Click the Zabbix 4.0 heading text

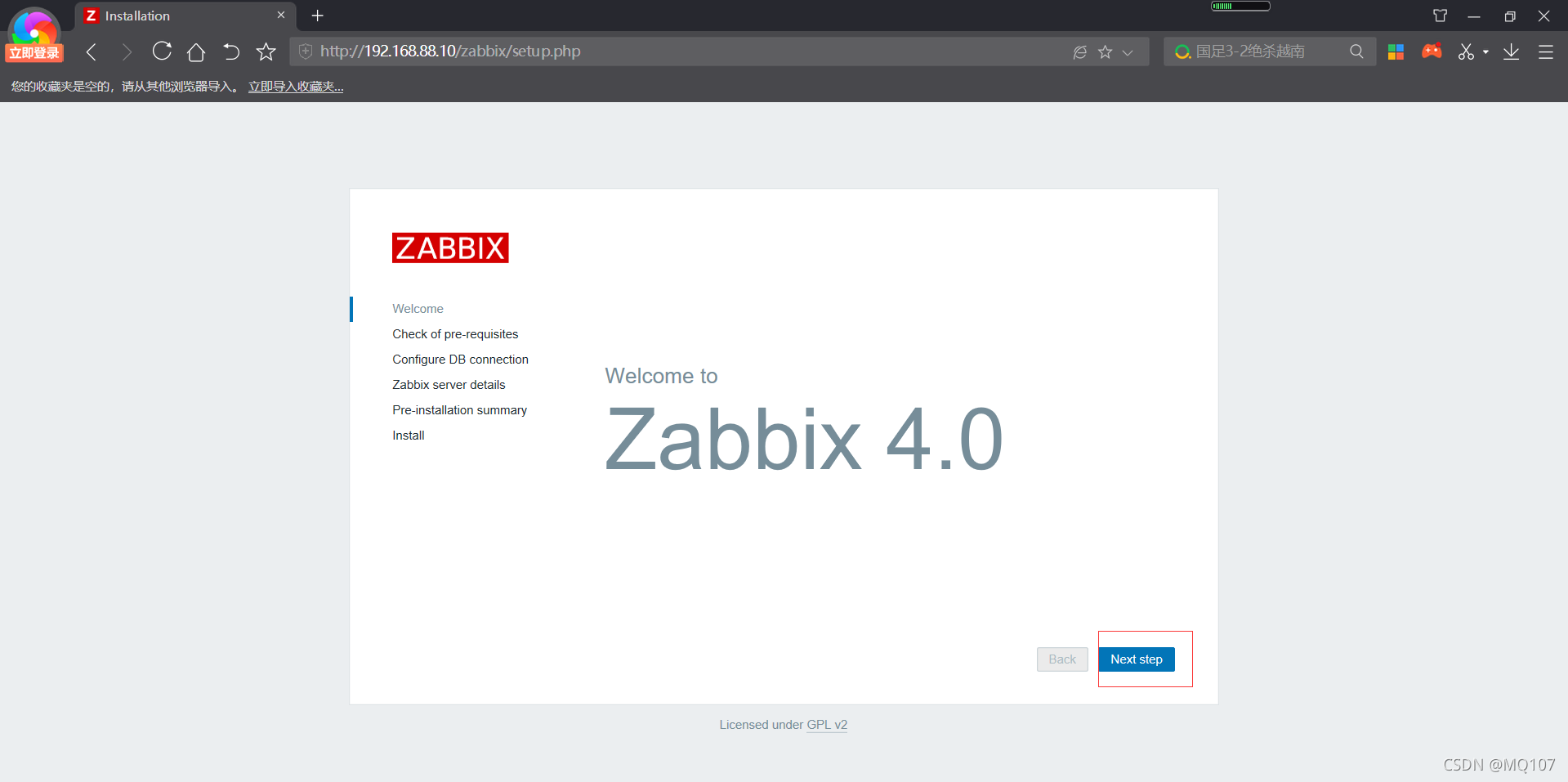pos(803,440)
